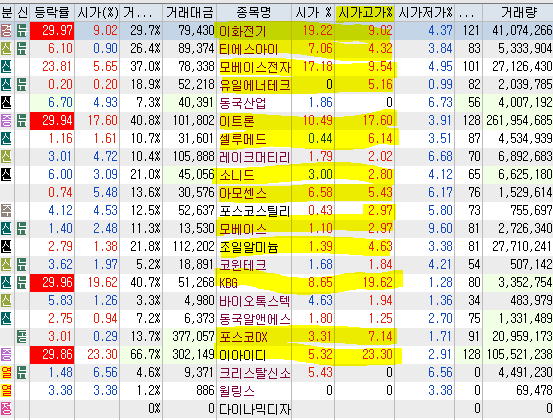Sort by highlighted 시가고가% column header
This screenshot has width=553, height=420.
click(365, 13)
